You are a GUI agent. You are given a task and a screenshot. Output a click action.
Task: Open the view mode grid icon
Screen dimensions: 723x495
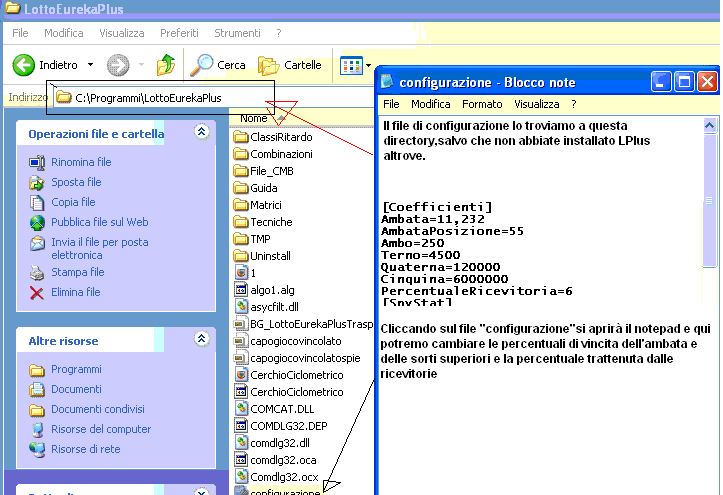351,65
